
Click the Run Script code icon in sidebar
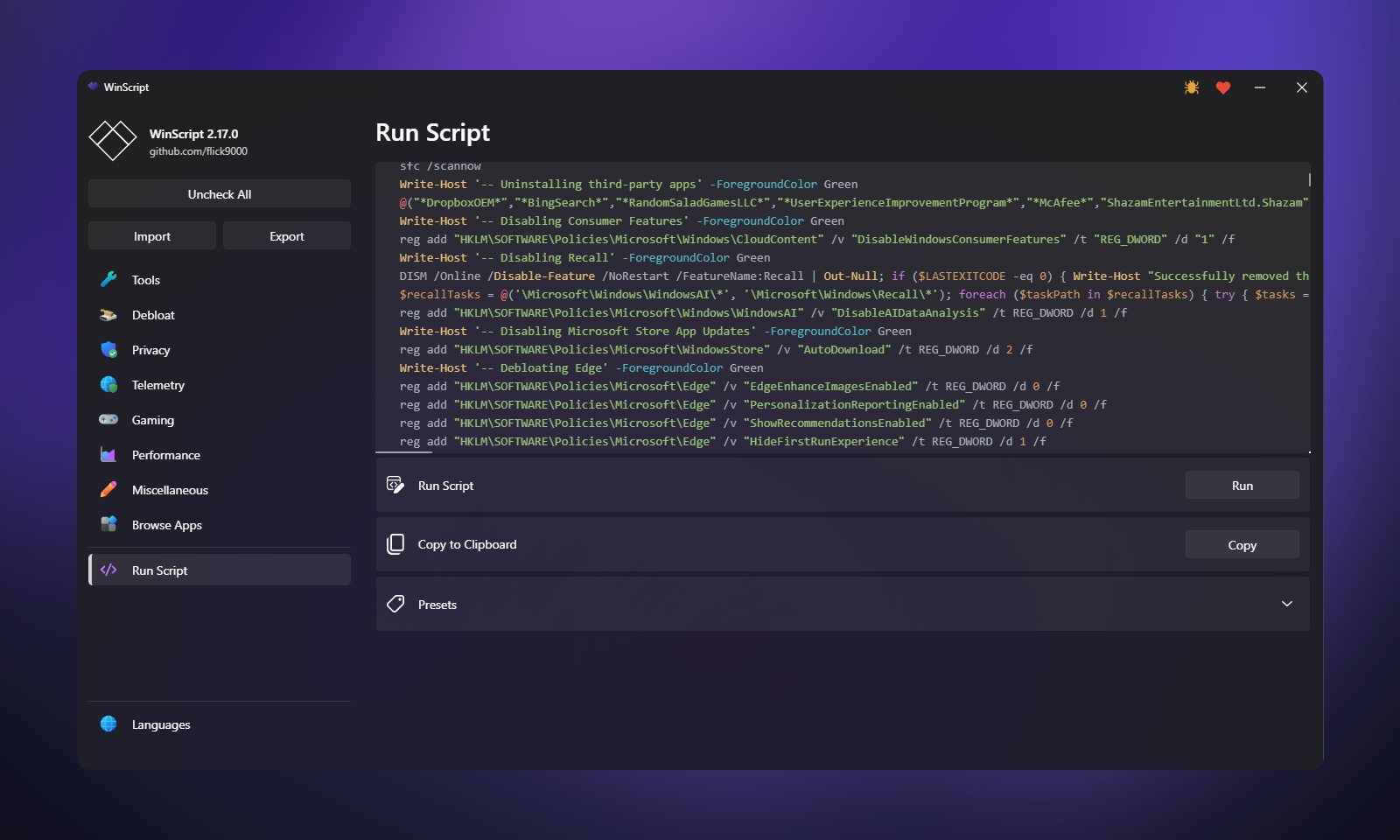pyautogui.click(x=108, y=570)
